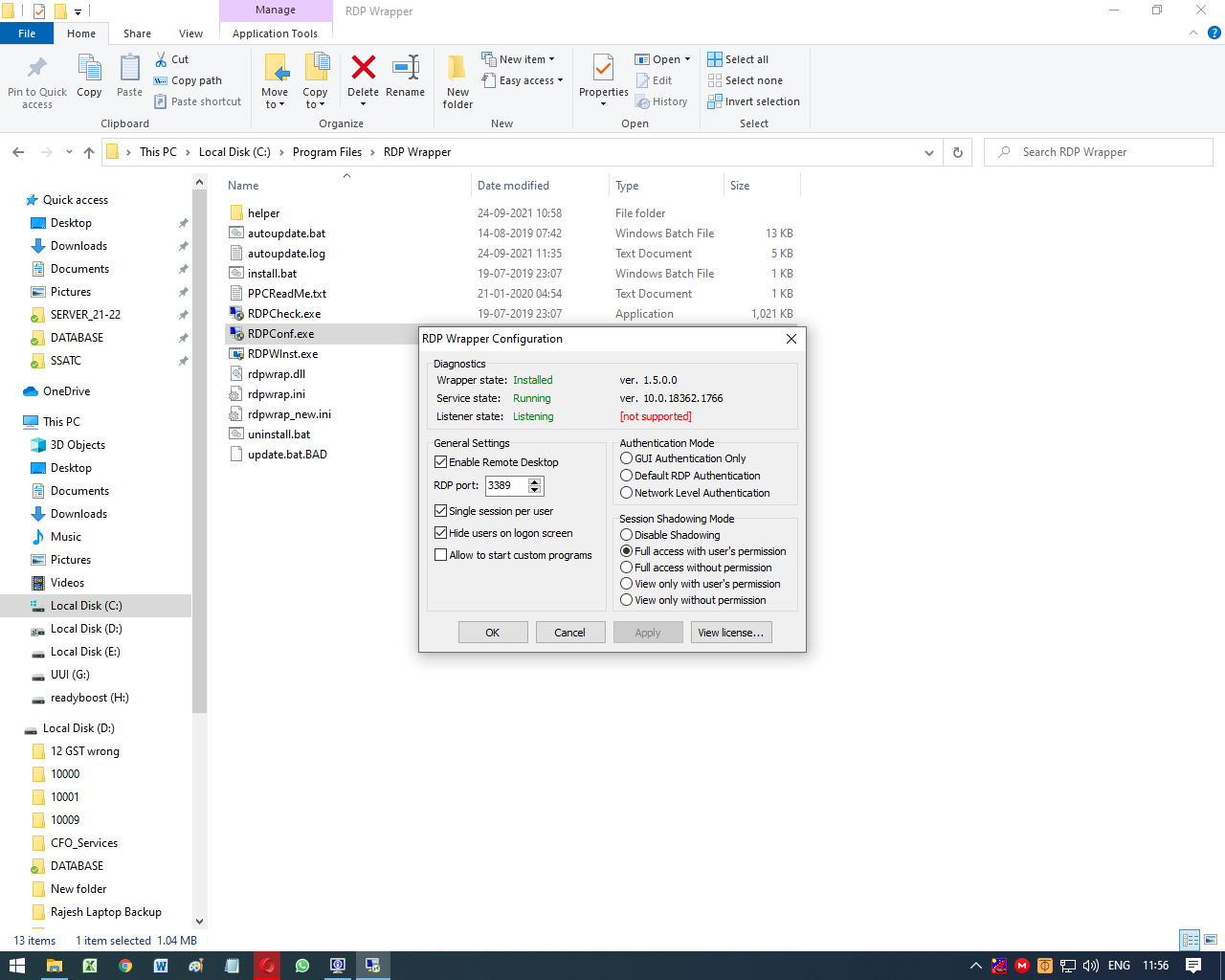Refresh the RDP Wrapper folder view
Screen dimensions: 1225x980
pos(957,152)
